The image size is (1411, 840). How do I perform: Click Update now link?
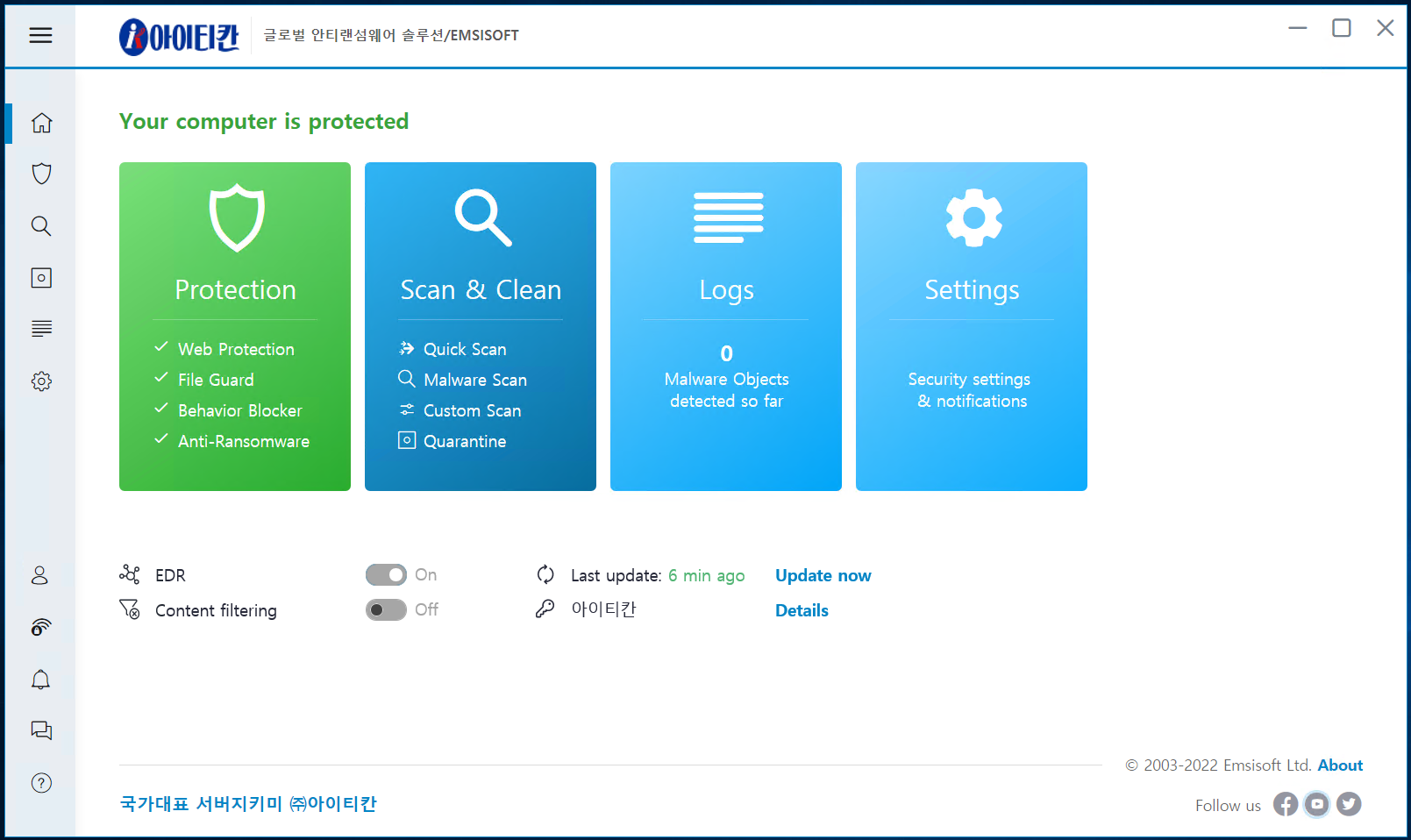823,575
